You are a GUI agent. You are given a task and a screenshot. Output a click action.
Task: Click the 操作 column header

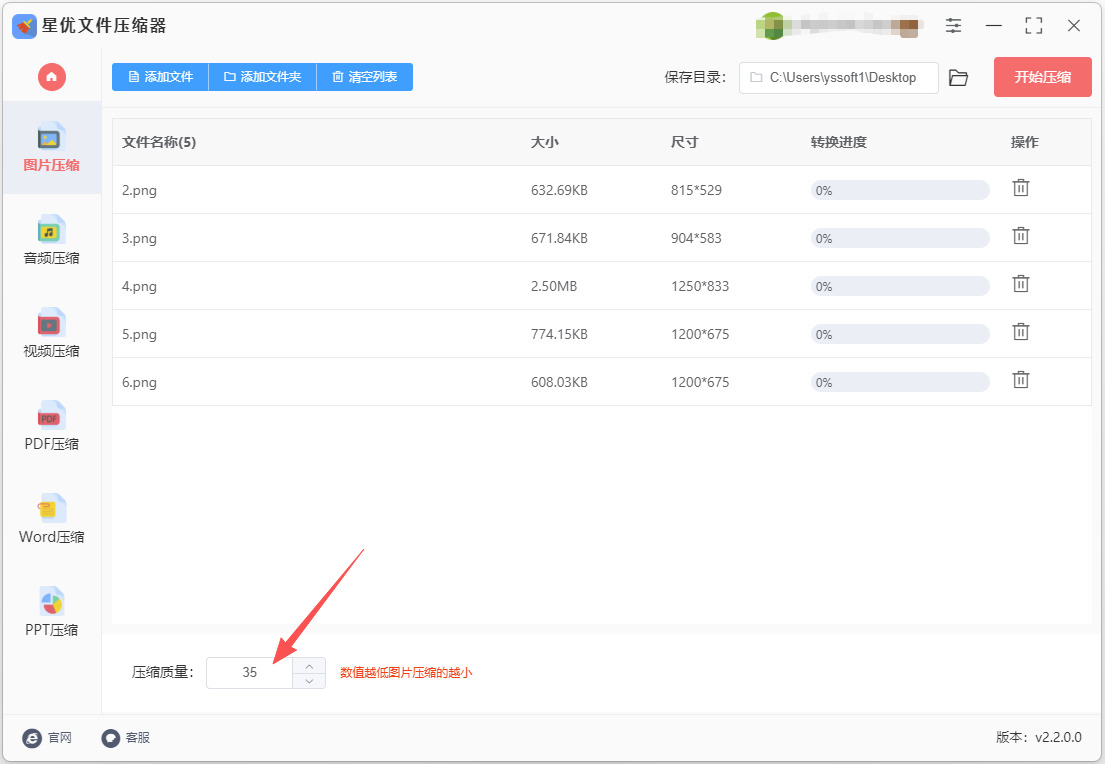pos(1025,142)
